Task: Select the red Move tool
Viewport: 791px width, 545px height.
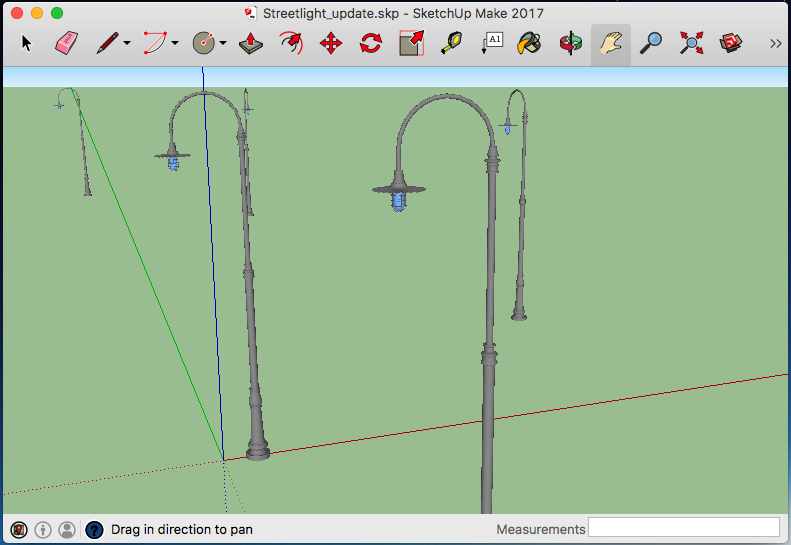Action: tap(331, 43)
